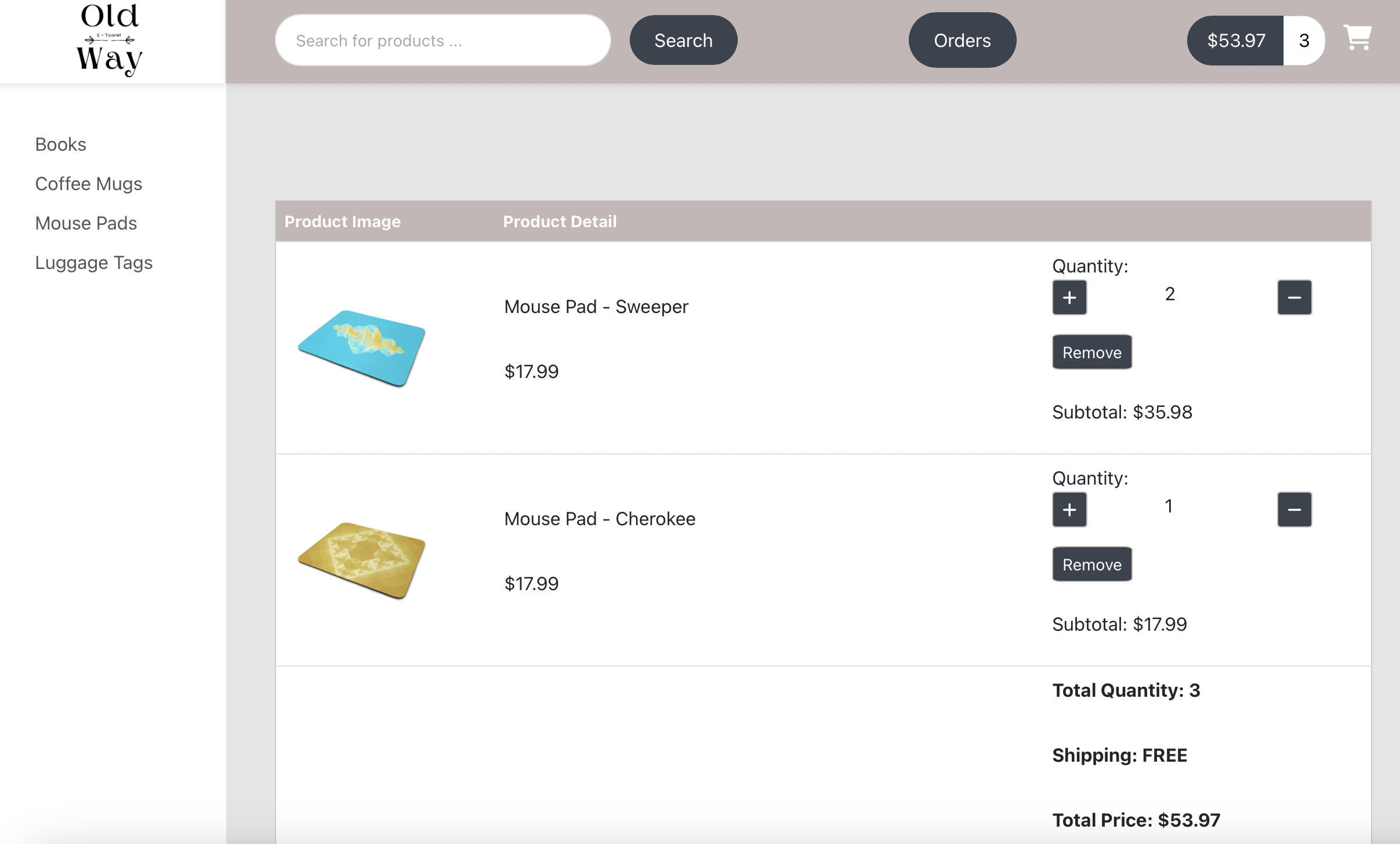
Task: Click the product search field
Action: point(442,39)
